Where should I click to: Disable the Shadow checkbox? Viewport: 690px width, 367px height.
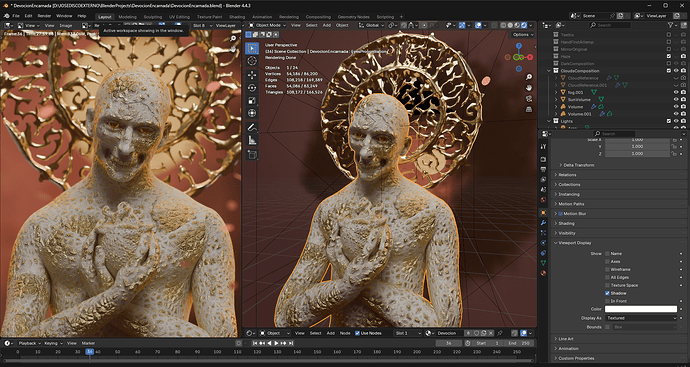607,294
